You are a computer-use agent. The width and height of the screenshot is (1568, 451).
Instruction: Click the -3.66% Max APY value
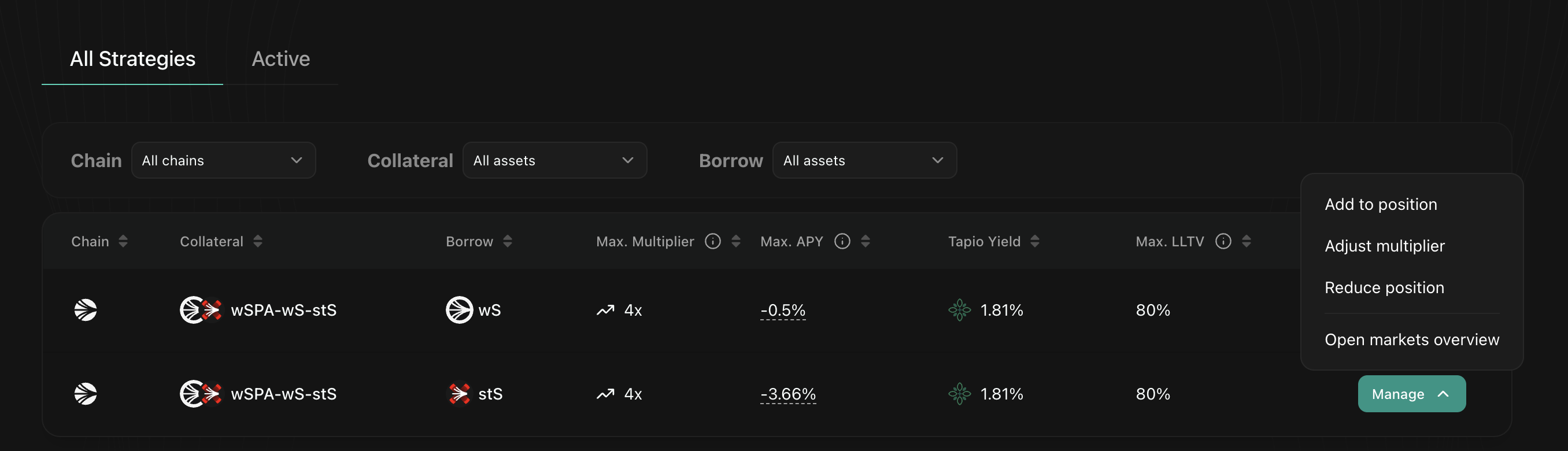(x=787, y=394)
